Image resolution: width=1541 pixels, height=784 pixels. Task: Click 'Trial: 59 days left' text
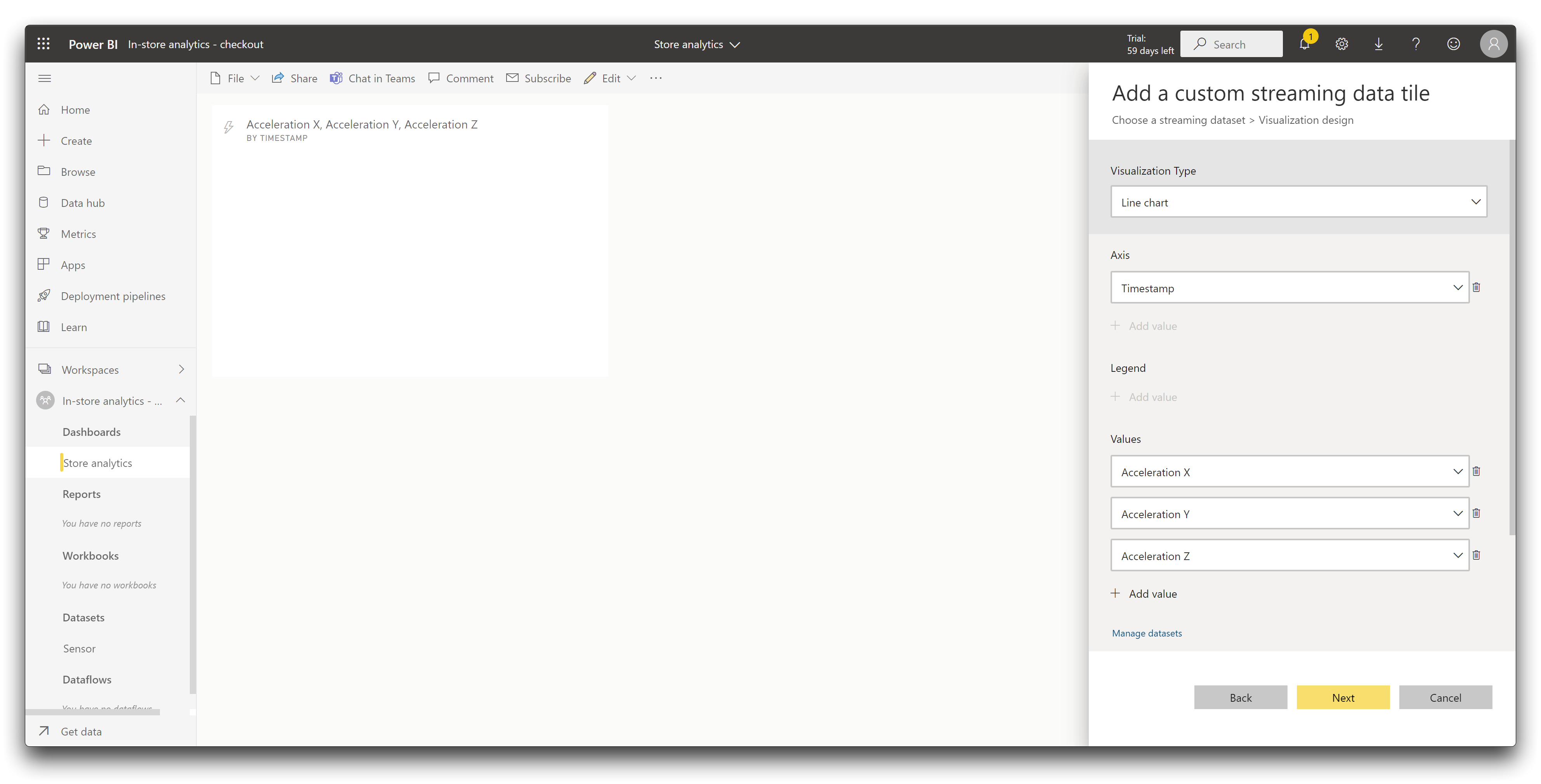(1151, 44)
